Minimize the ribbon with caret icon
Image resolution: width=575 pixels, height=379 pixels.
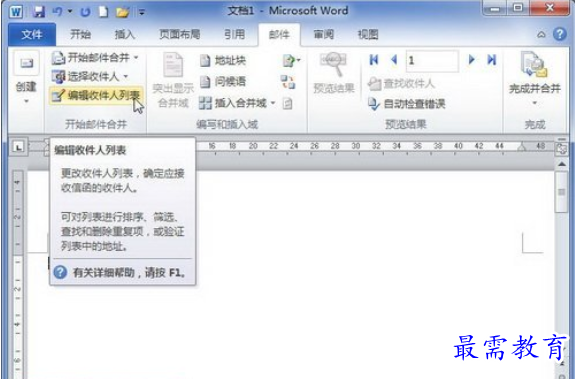coord(541,35)
